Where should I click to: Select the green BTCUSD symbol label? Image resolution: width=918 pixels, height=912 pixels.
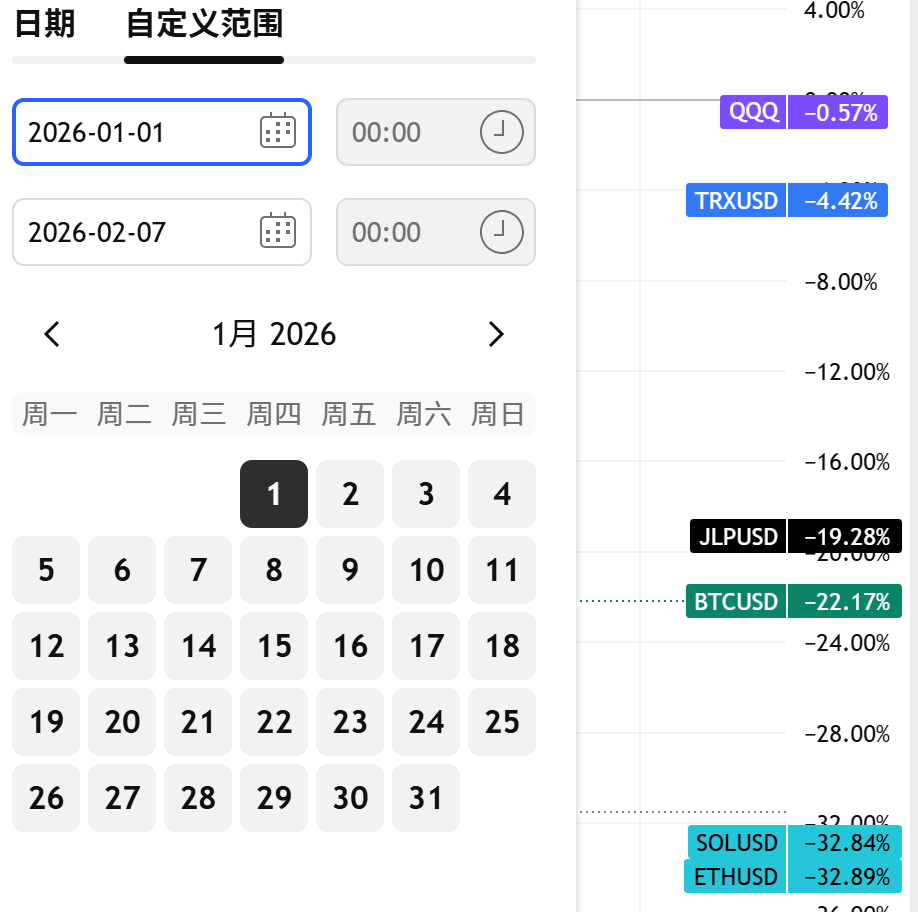[736, 602]
